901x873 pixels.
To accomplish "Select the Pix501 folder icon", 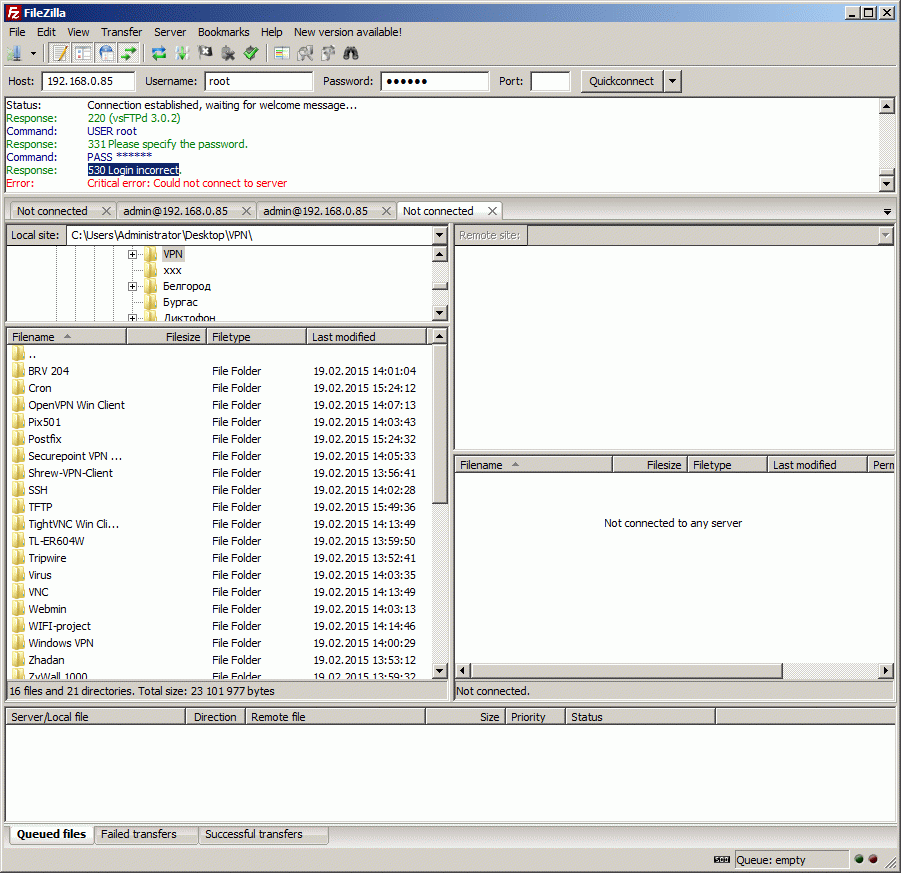I will click(x=18, y=422).
